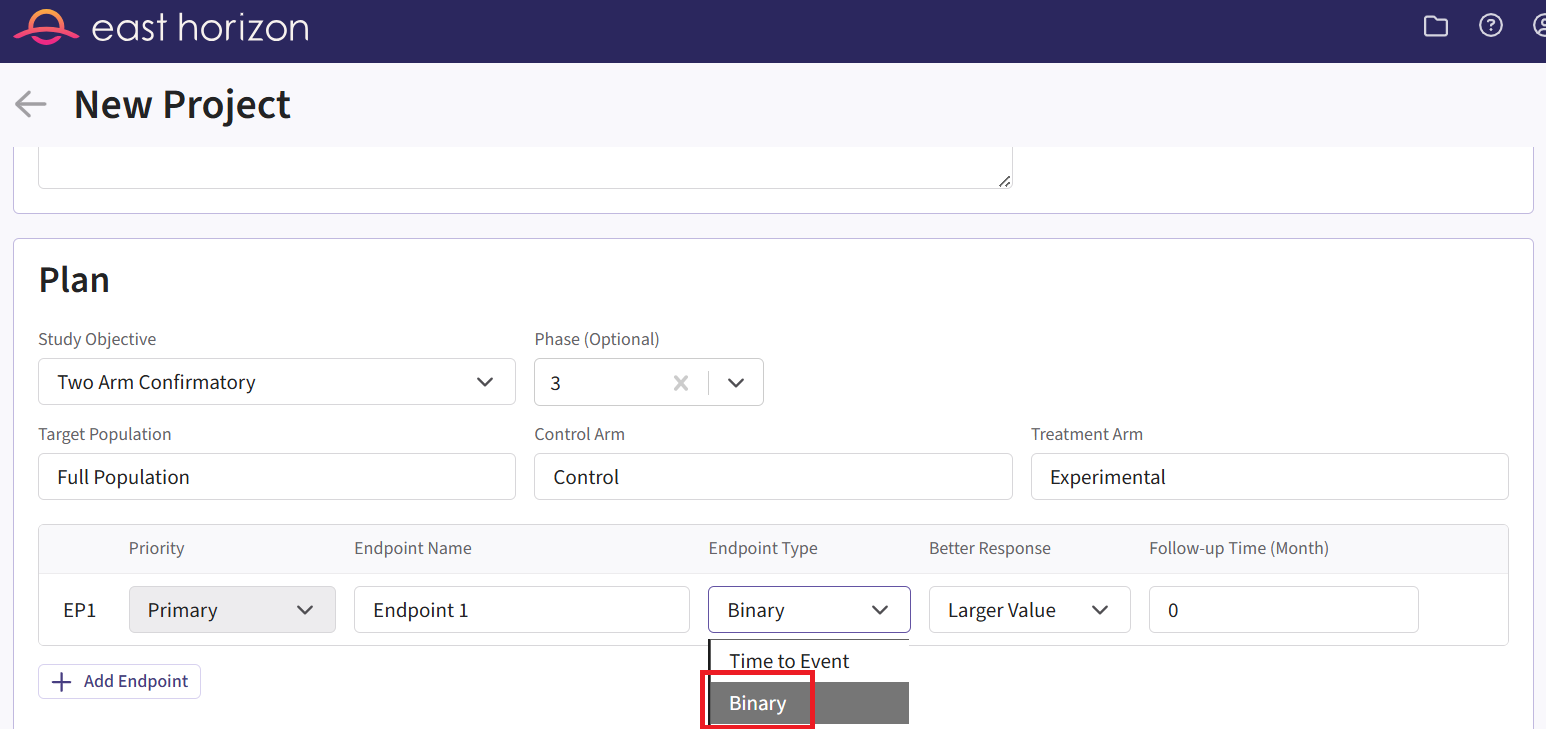Click the Add Endpoint button
1546x729 pixels.
coord(120,682)
